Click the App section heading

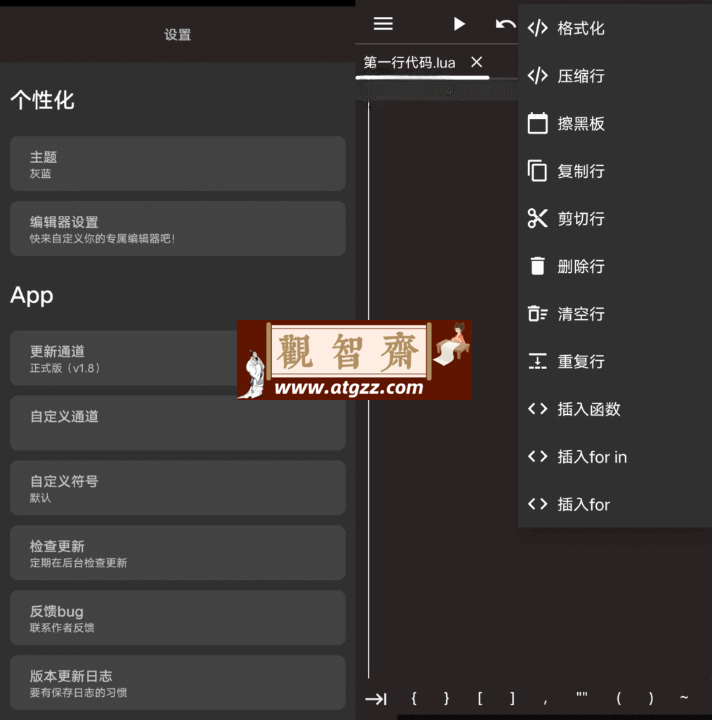click(32, 296)
